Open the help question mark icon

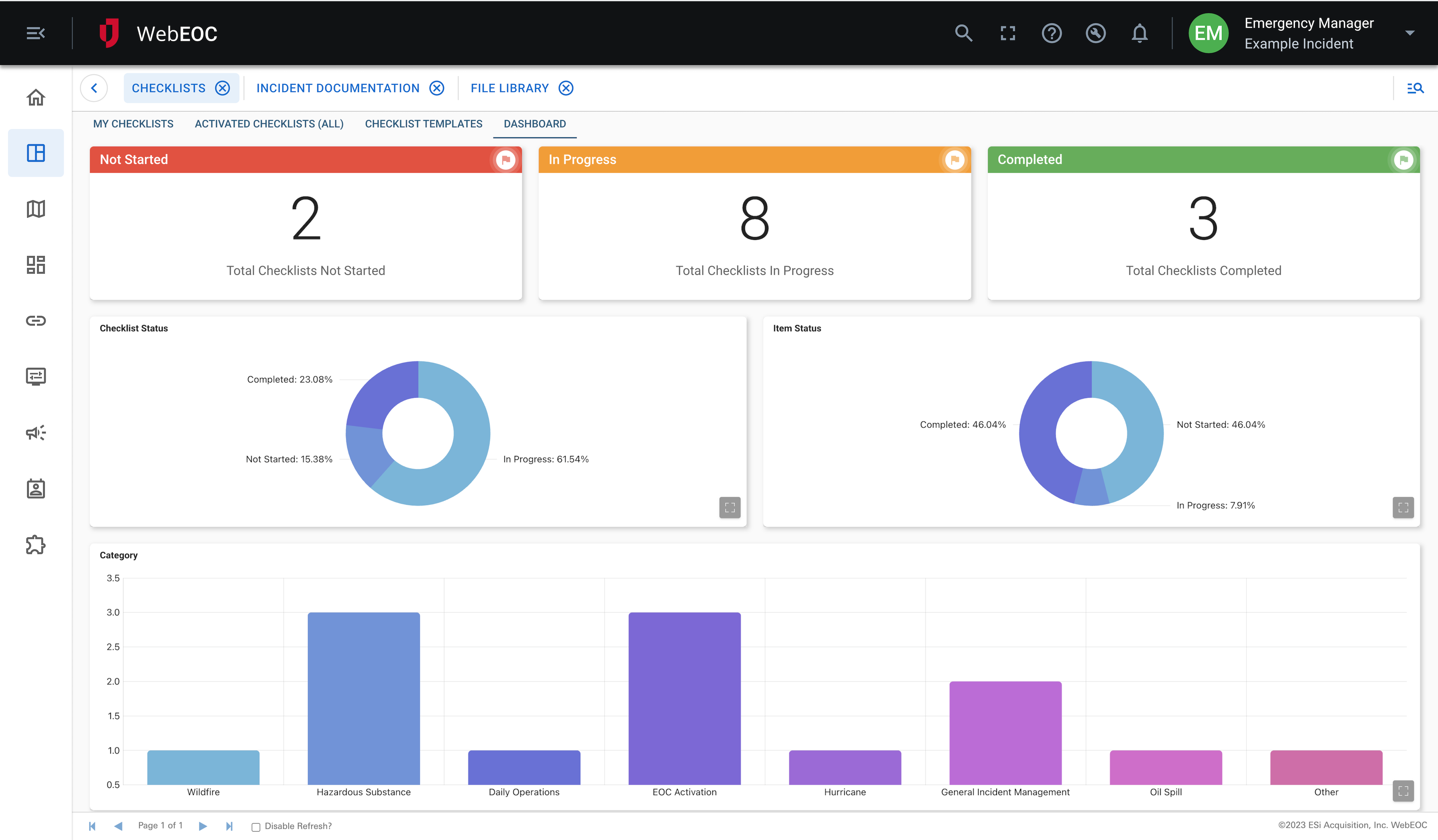tap(1051, 33)
